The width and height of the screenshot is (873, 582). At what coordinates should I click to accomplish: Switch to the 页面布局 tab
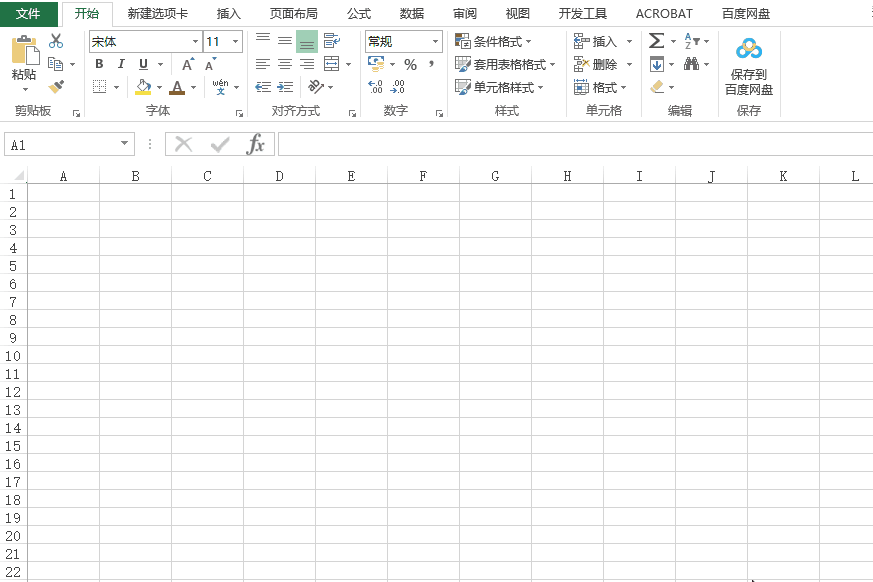pos(293,14)
